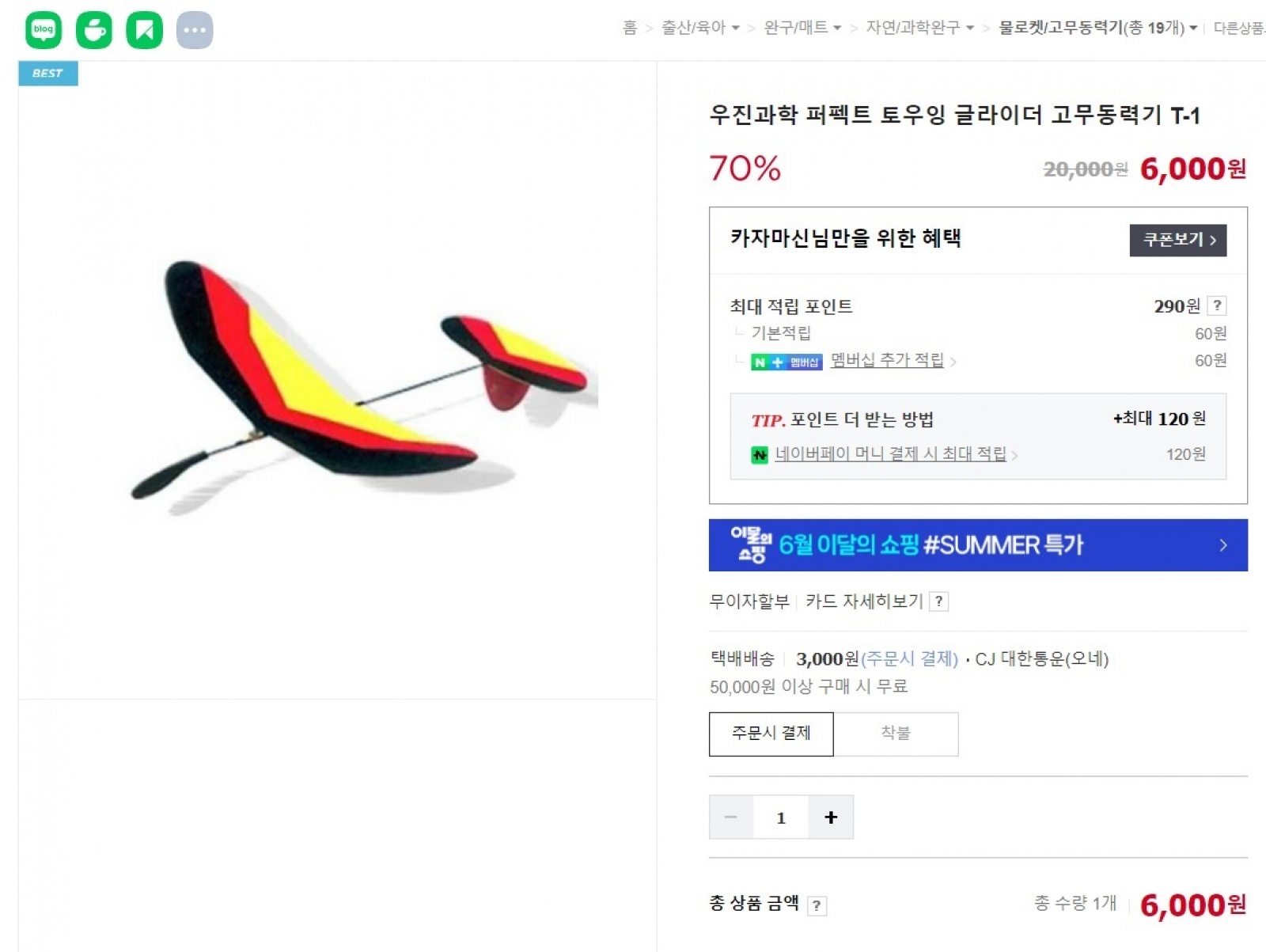Click the help icon next to 카드 자세히보기
Image resolution: width=1266 pixels, height=952 pixels.
coord(938,601)
